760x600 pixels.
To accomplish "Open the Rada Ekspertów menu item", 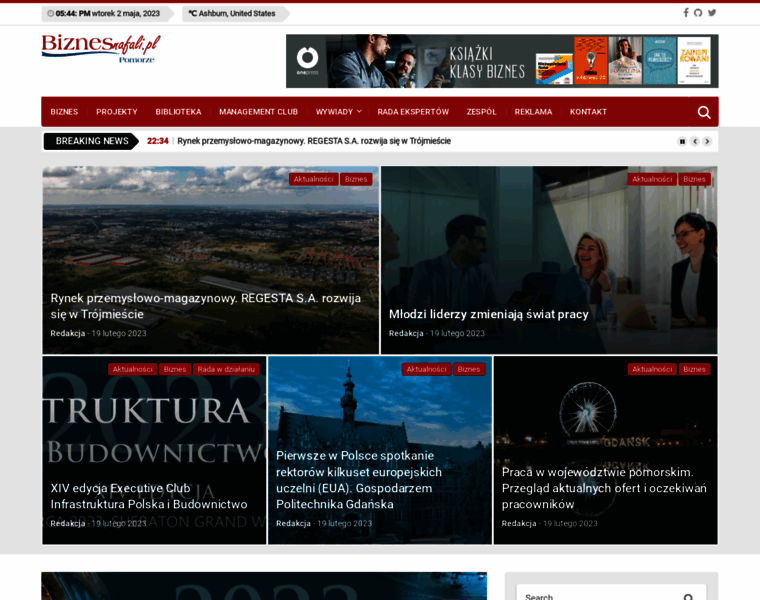I will point(413,112).
